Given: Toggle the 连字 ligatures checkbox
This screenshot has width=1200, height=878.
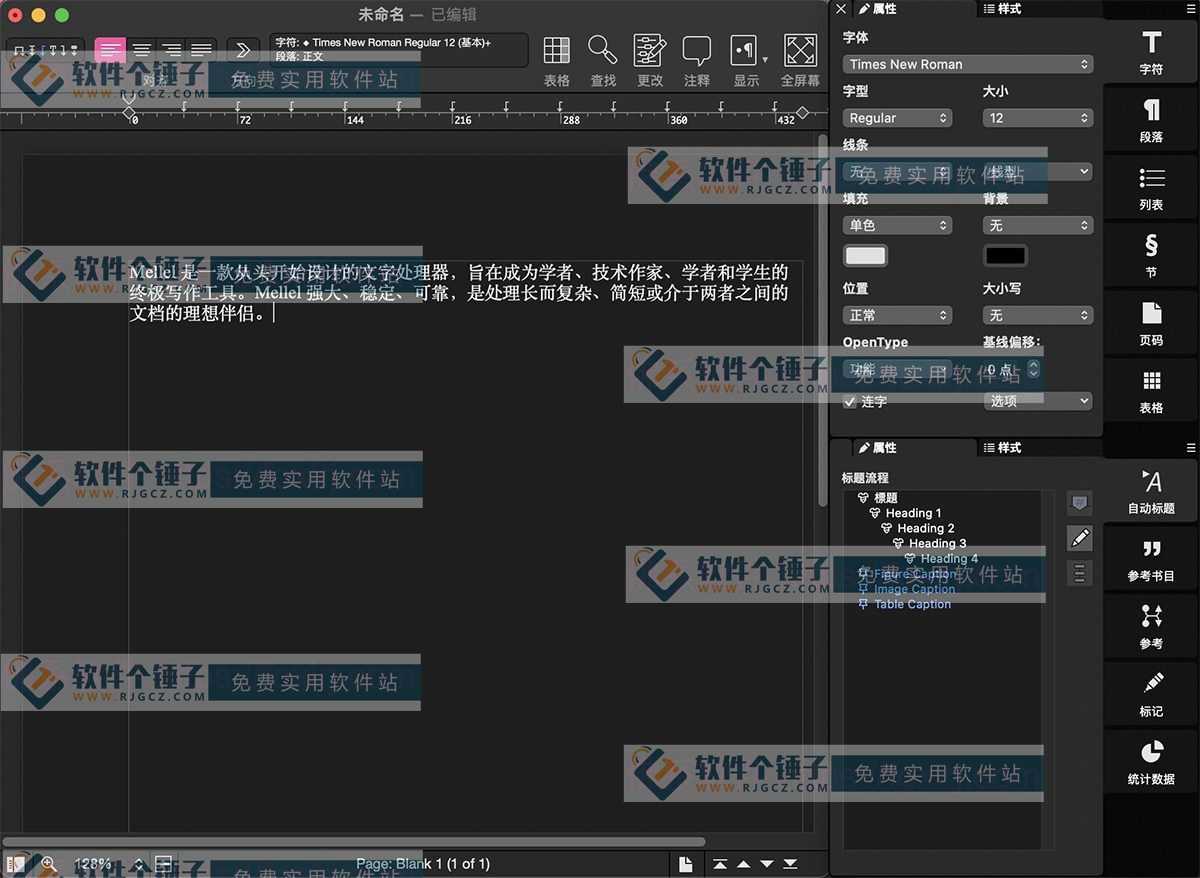Looking at the screenshot, I should [x=850, y=402].
